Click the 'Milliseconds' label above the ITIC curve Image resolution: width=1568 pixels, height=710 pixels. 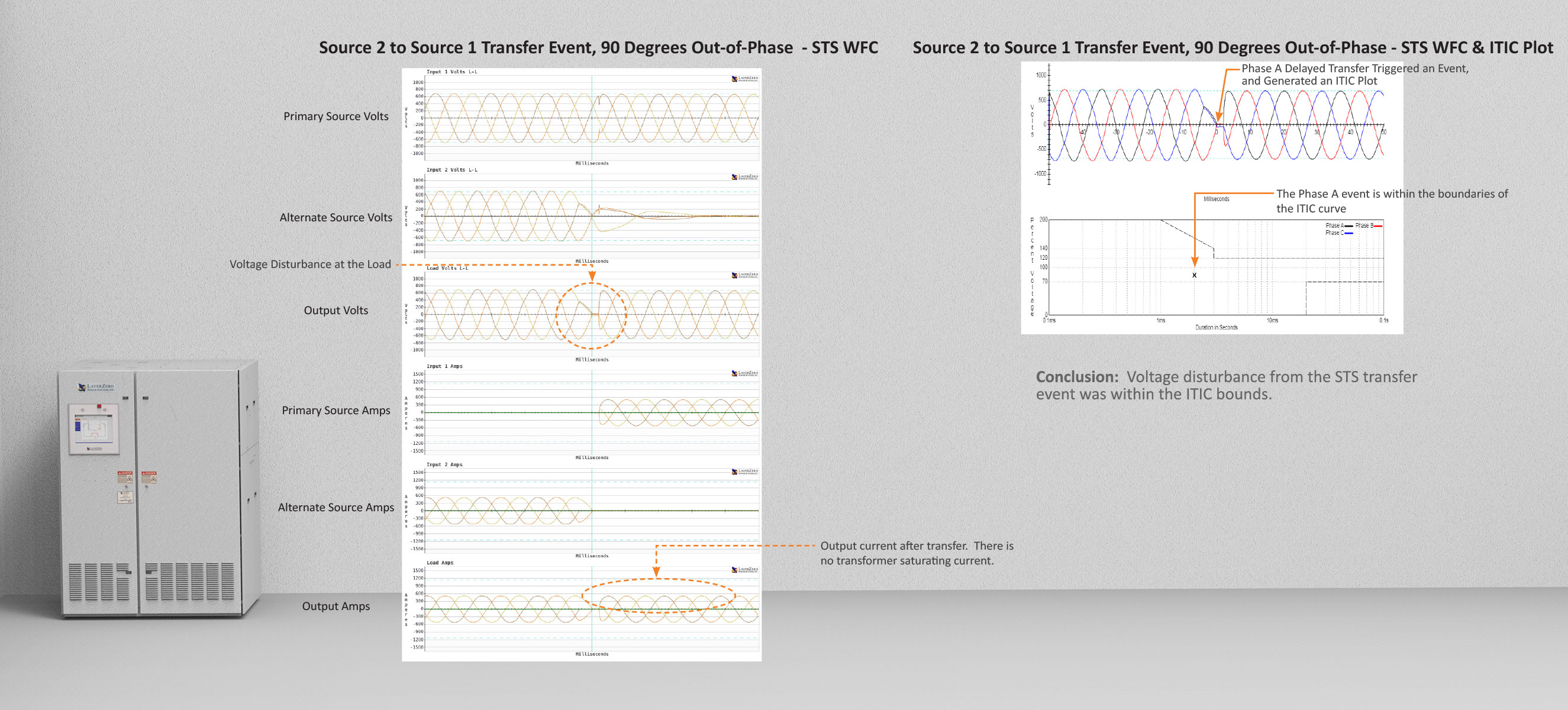pyautogui.click(x=1216, y=199)
